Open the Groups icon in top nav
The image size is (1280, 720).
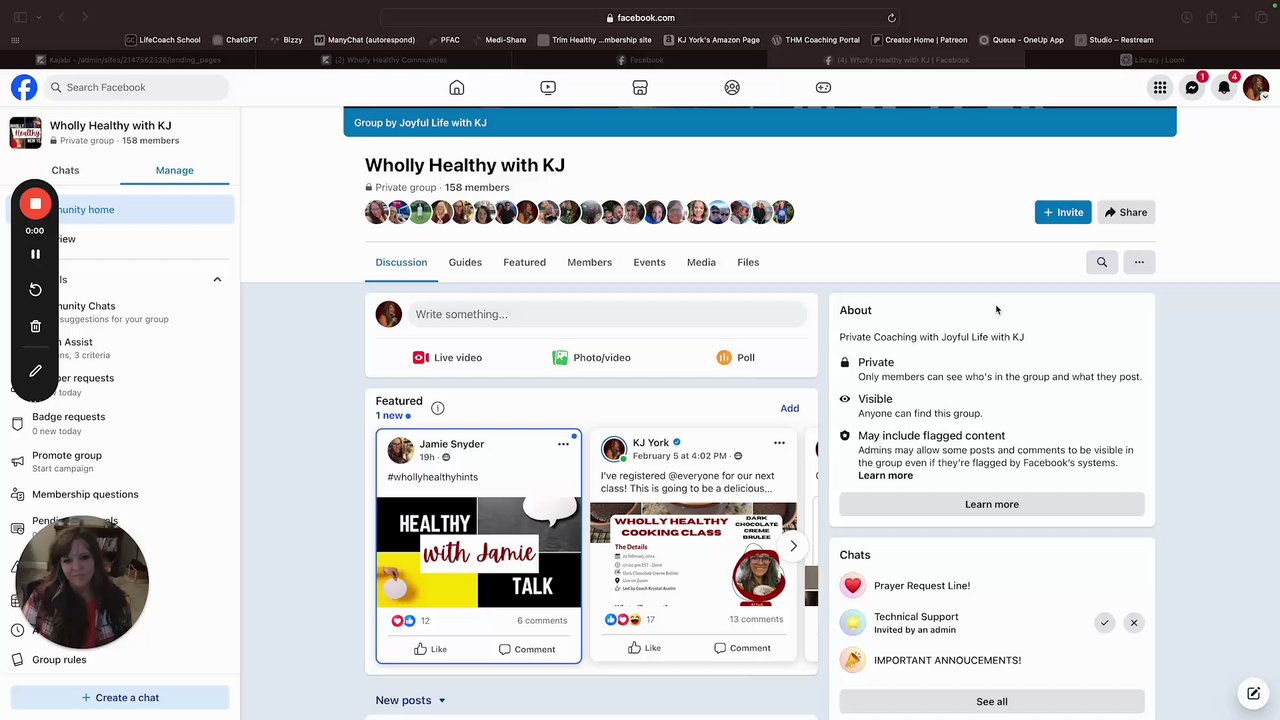click(x=732, y=87)
